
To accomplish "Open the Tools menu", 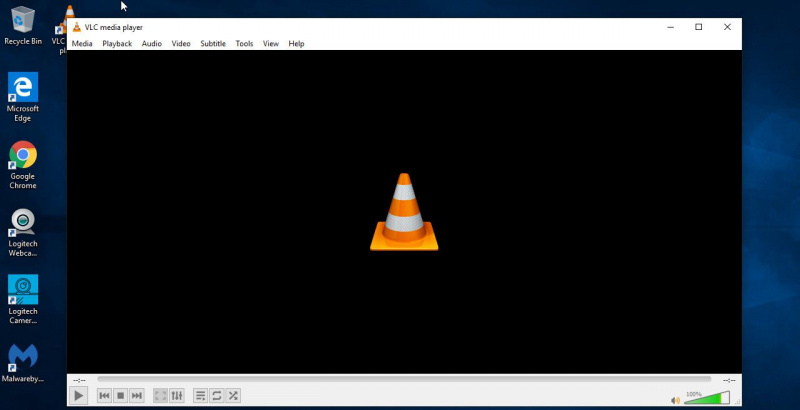I will click(x=244, y=43).
